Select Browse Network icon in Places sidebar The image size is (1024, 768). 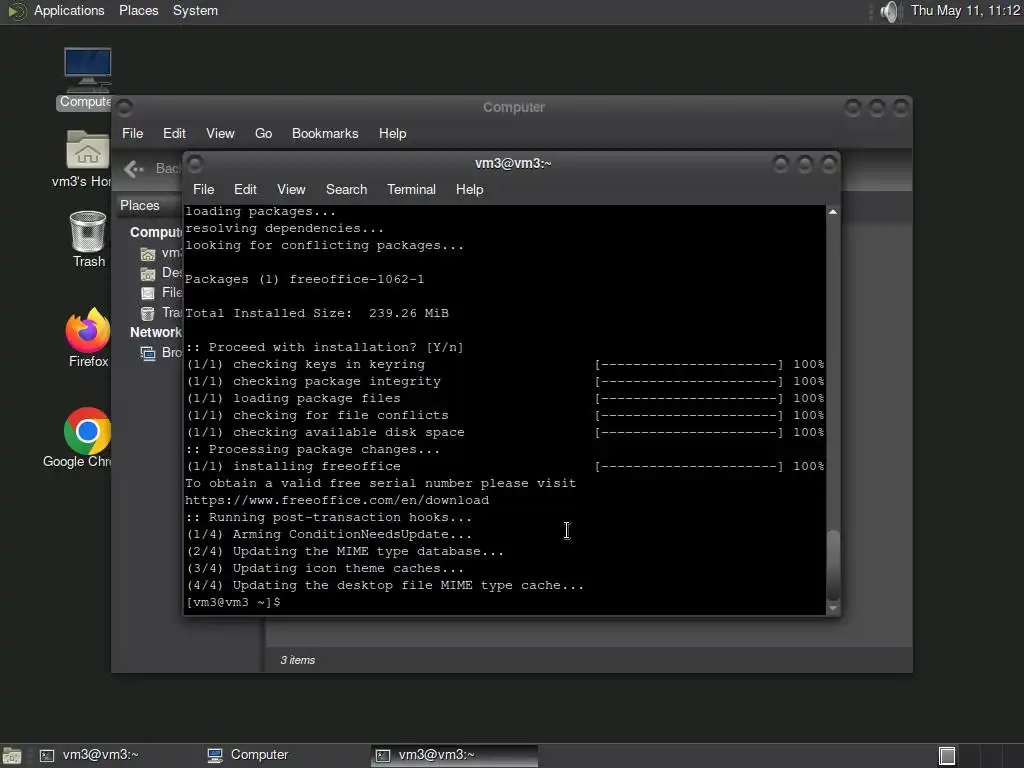148,353
